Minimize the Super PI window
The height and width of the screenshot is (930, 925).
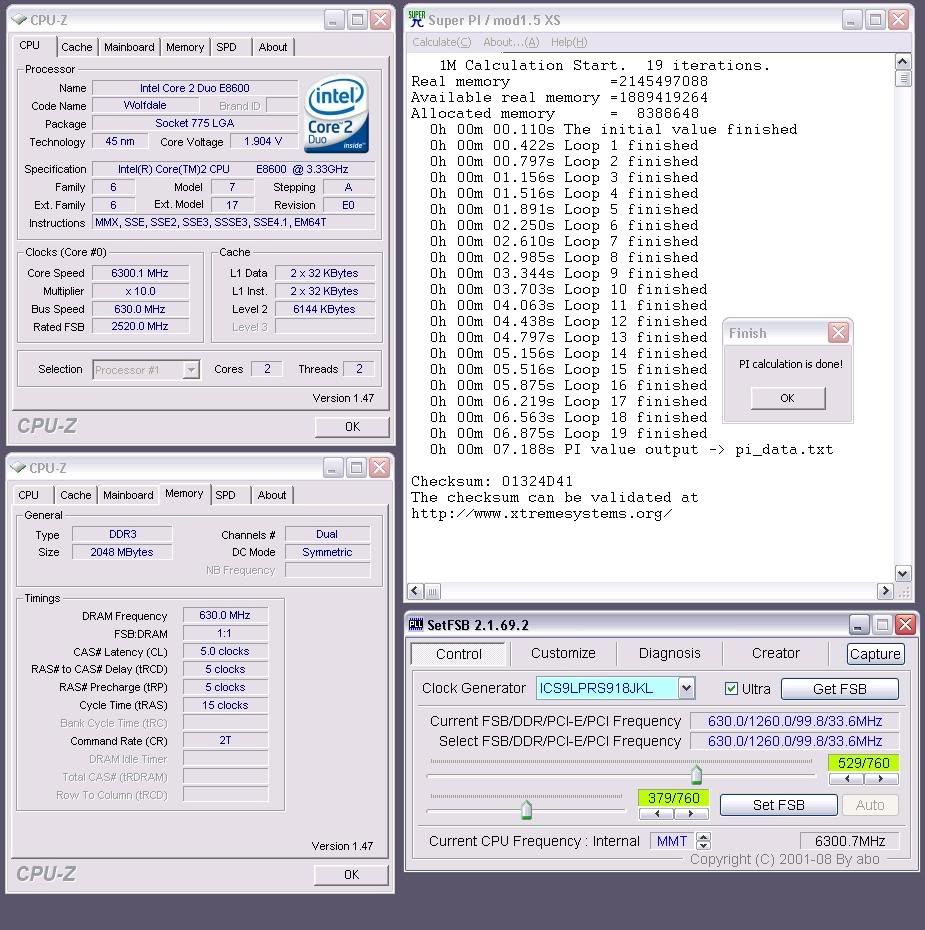coord(851,20)
